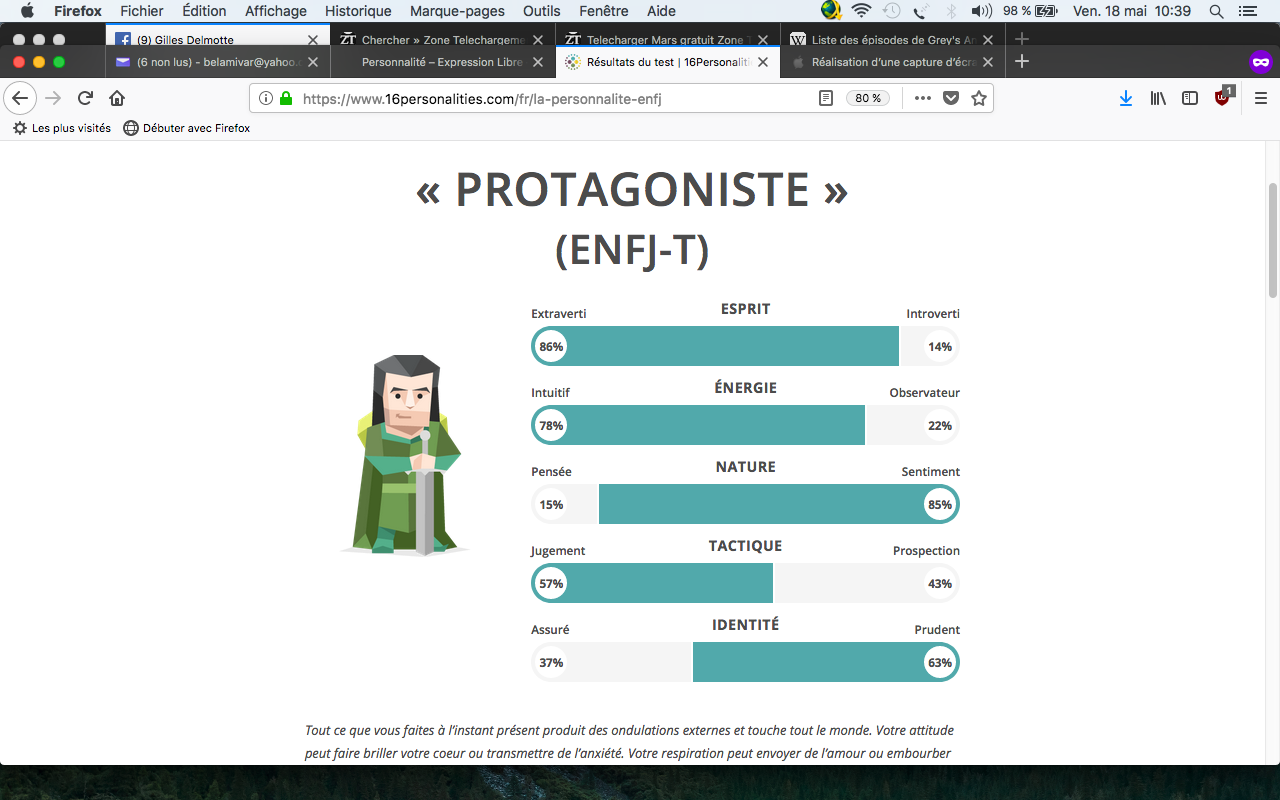This screenshot has width=1280, height=800.
Task: Click the URL address field
Action: 550,98
